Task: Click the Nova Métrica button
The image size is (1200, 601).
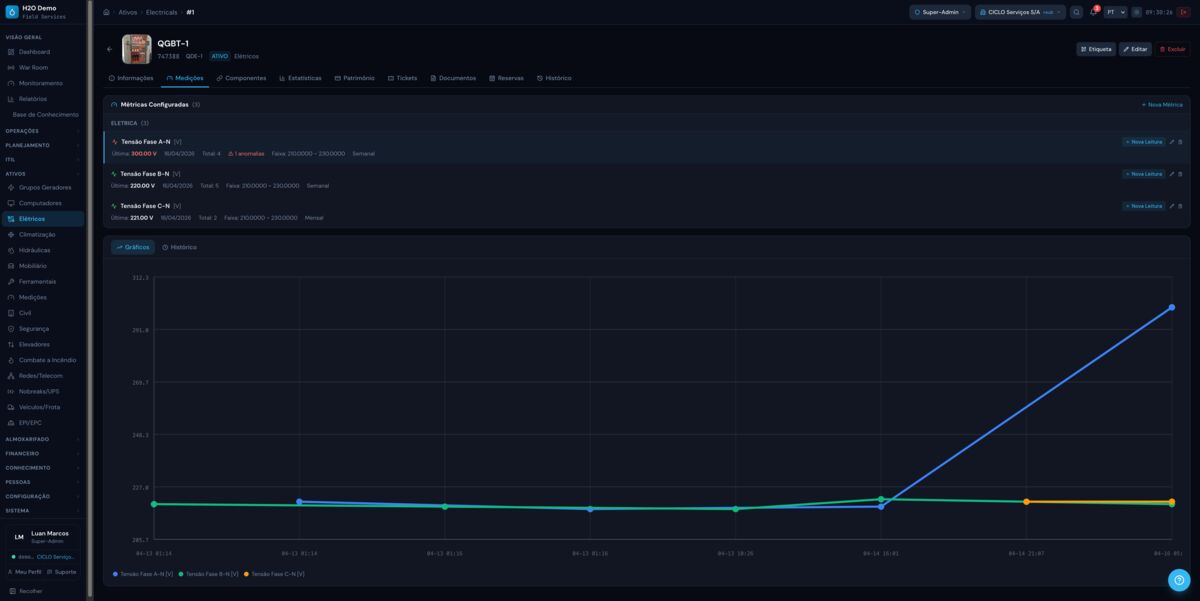Action: pos(1162,104)
